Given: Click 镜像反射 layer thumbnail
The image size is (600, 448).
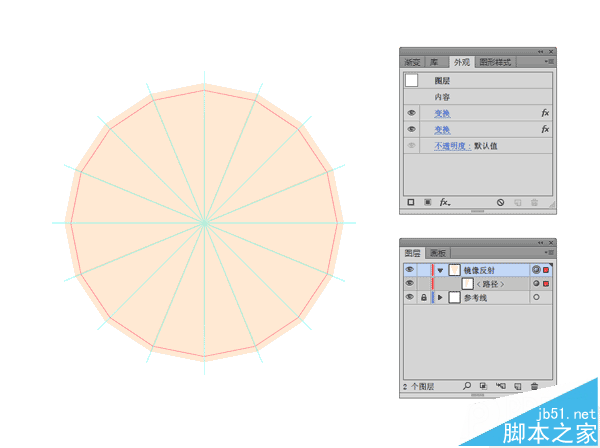Looking at the screenshot, I should click(x=454, y=270).
